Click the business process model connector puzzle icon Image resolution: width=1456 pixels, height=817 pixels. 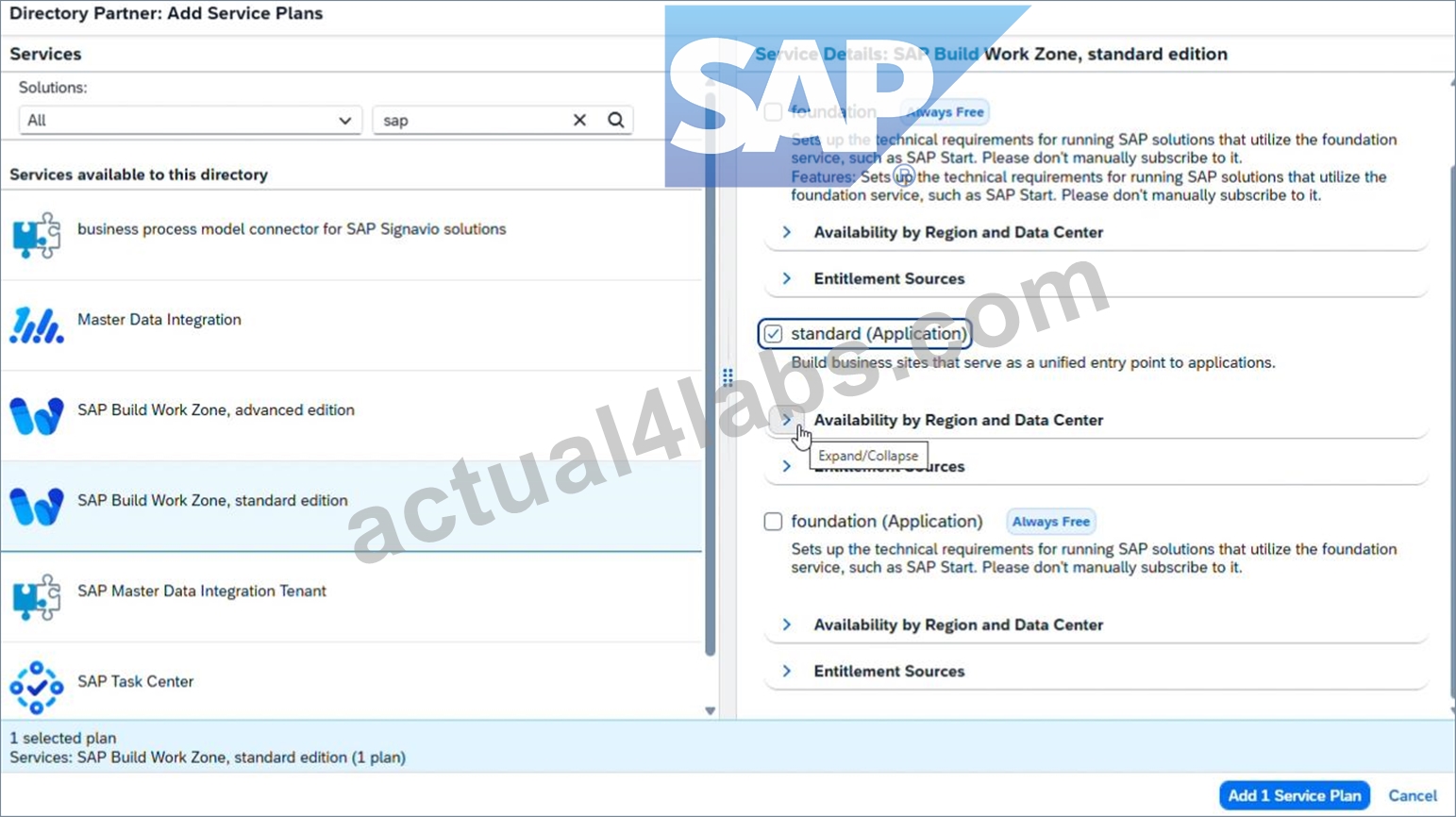(37, 235)
